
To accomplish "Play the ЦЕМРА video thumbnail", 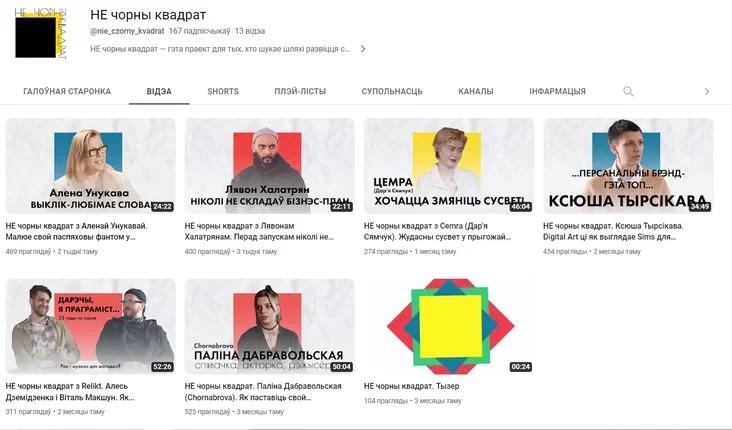I will (x=449, y=166).
